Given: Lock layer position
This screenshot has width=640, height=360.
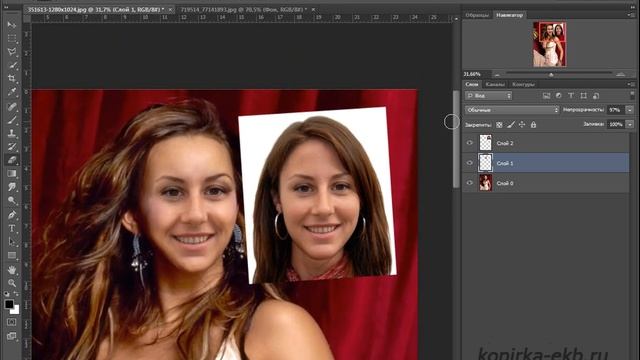Looking at the screenshot, I should [x=522, y=125].
